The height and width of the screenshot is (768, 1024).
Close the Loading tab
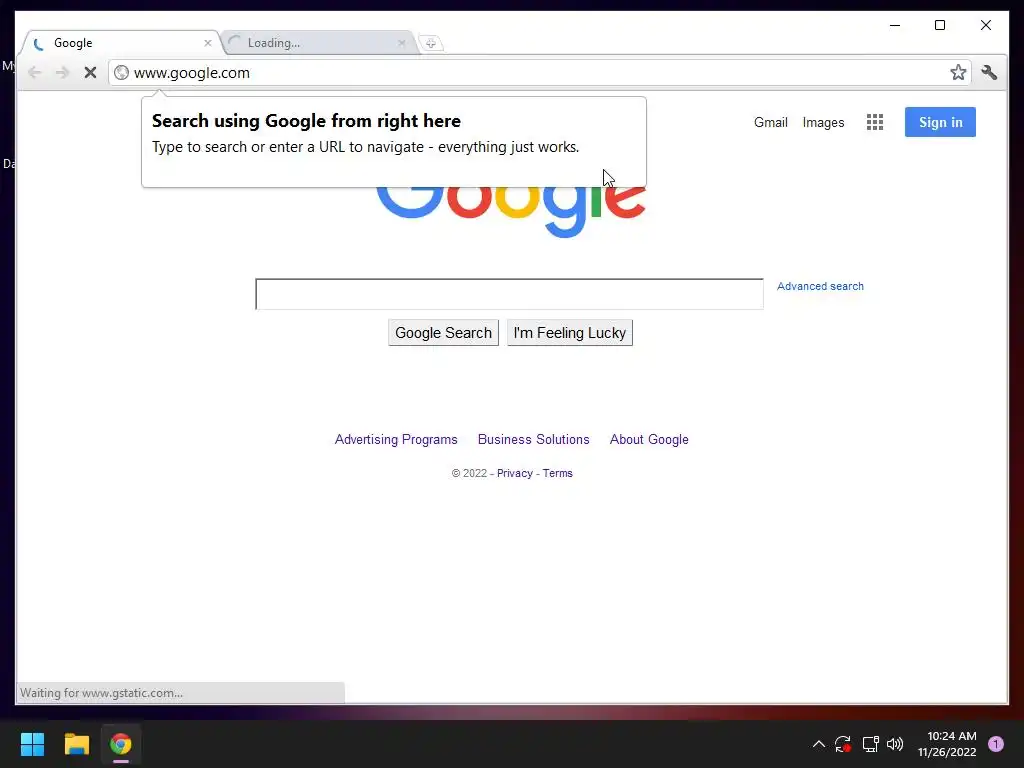pos(402,43)
